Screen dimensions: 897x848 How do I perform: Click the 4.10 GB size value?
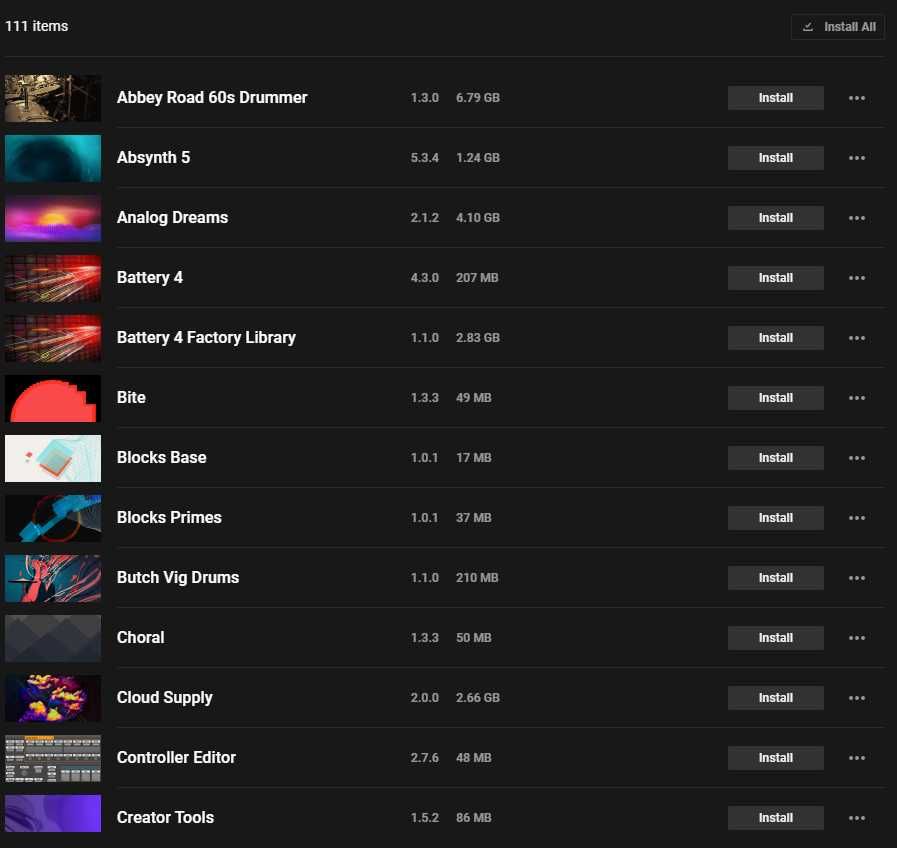(478, 218)
